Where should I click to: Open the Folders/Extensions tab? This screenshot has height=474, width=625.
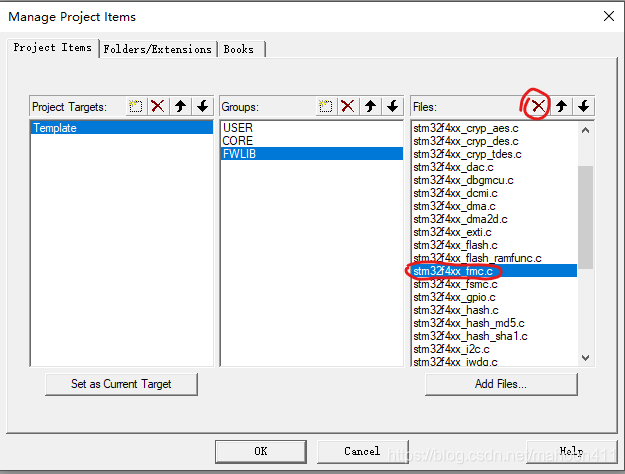pyautogui.click(x=158, y=49)
